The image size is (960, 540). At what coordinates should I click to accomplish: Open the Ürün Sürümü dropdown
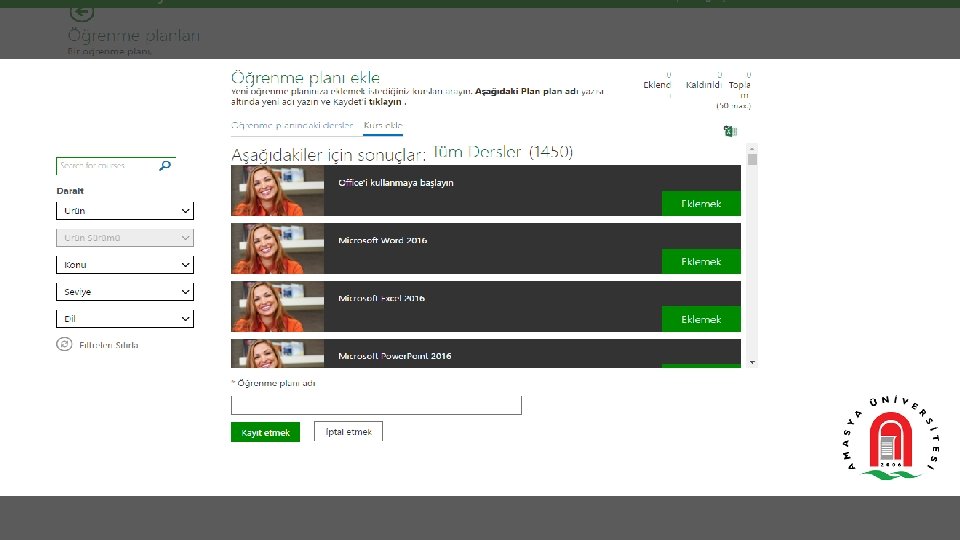pos(125,238)
